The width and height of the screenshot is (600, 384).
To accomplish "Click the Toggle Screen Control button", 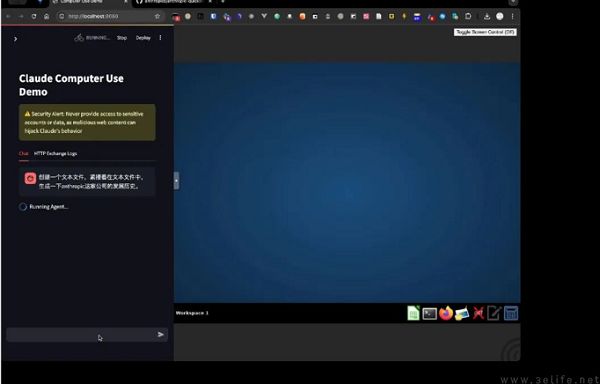I will 485,32.
